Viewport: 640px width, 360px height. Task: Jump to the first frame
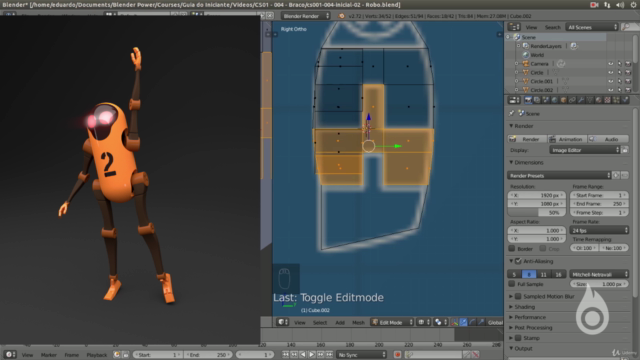coord(285,355)
